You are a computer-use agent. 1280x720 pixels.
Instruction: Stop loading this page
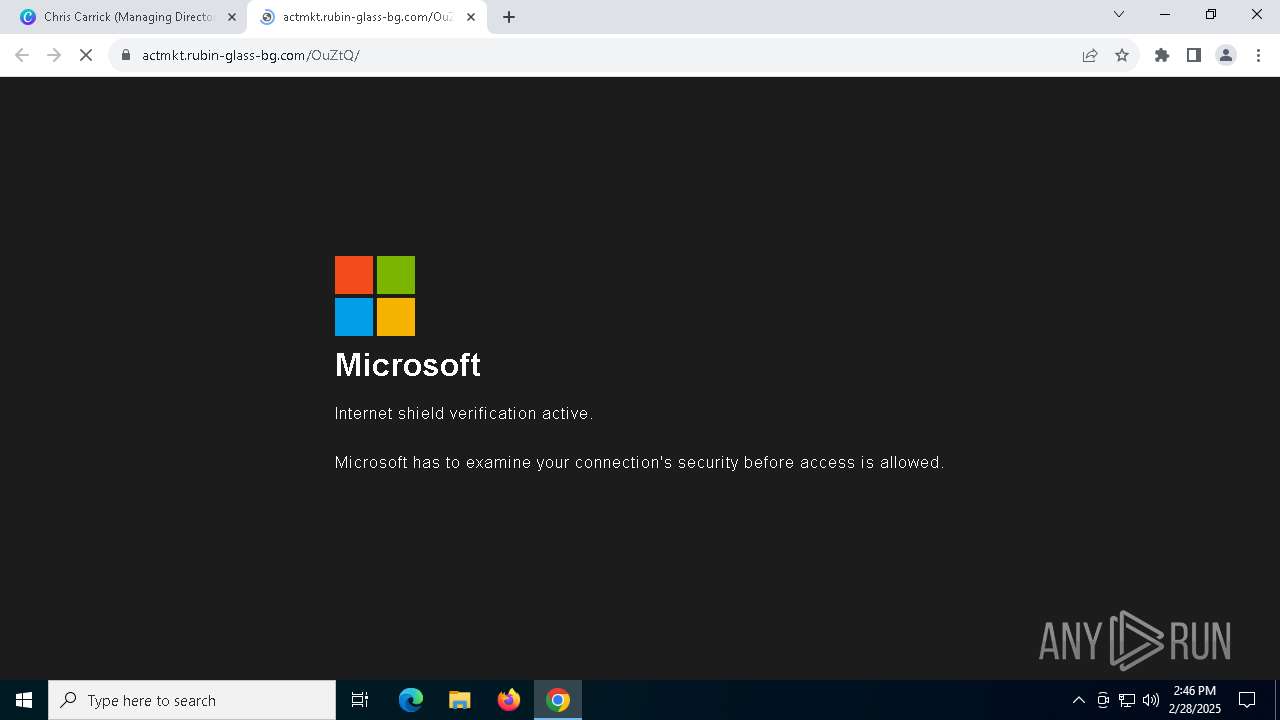[86, 55]
